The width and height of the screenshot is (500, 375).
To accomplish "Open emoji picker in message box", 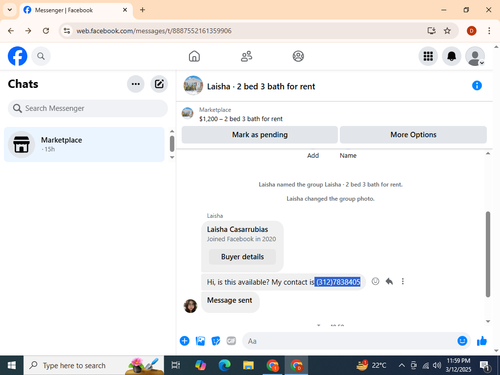I will [x=462, y=341].
